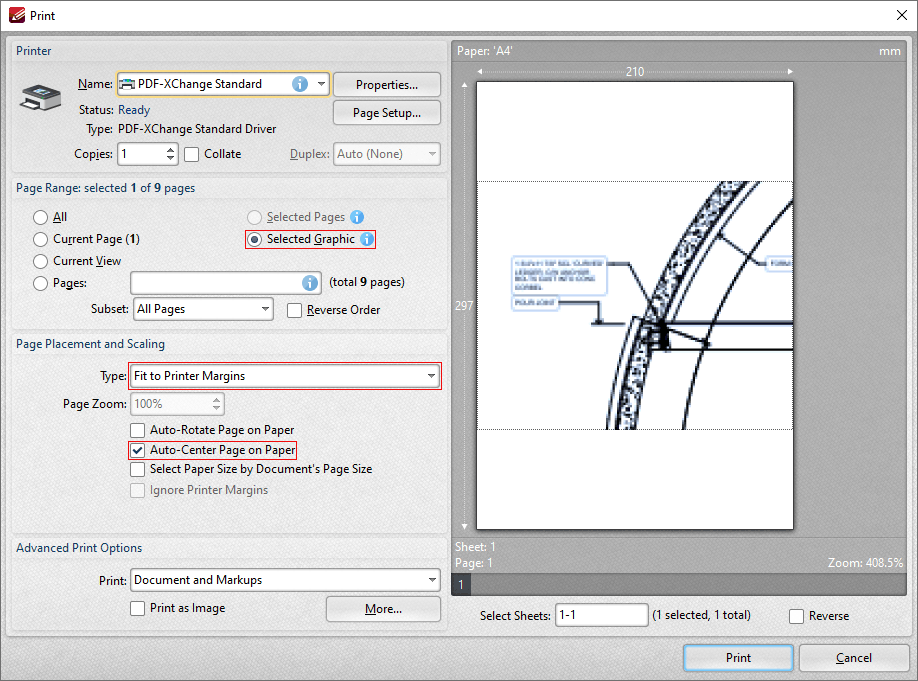The image size is (918, 681).
Task: Click the info icon next to Selected Graphic
Action: click(x=367, y=239)
